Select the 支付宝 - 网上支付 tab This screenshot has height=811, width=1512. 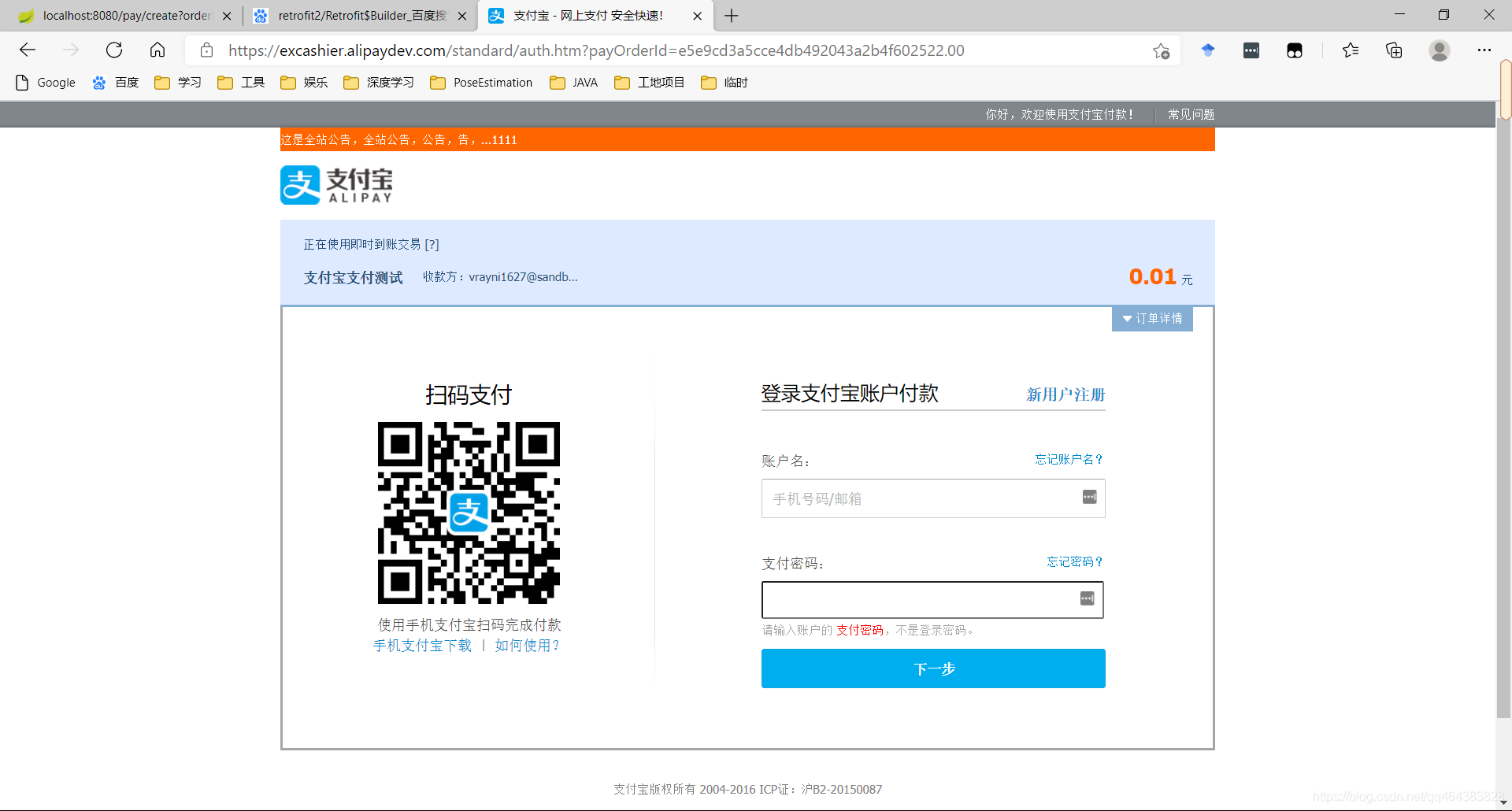coord(595,16)
